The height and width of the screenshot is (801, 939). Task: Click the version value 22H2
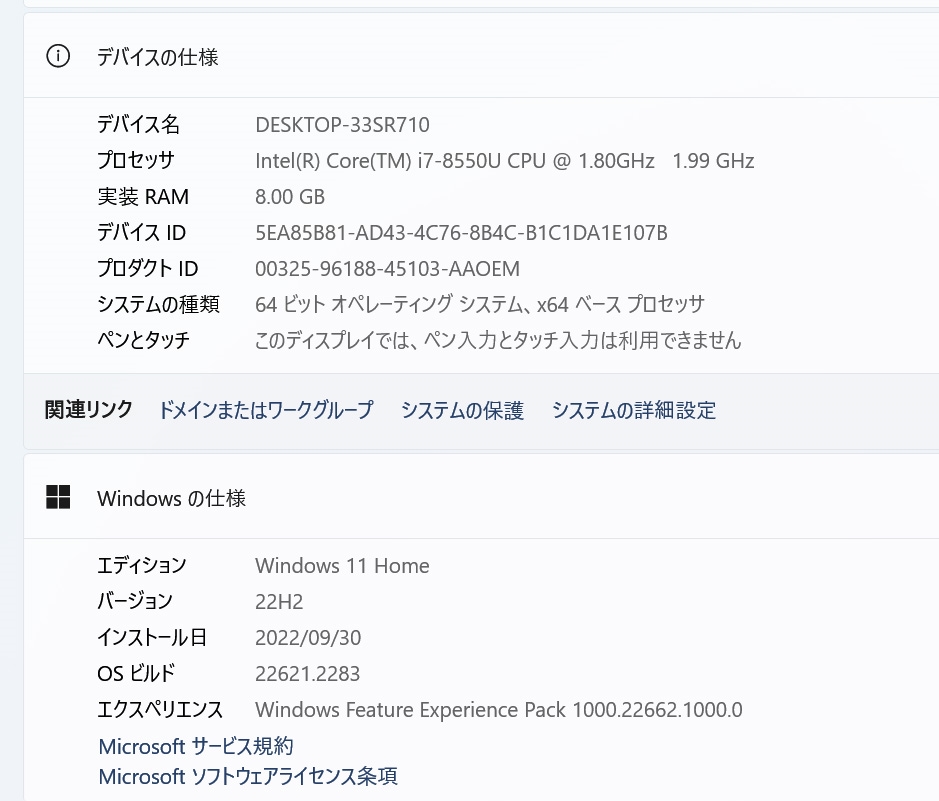point(279,602)
